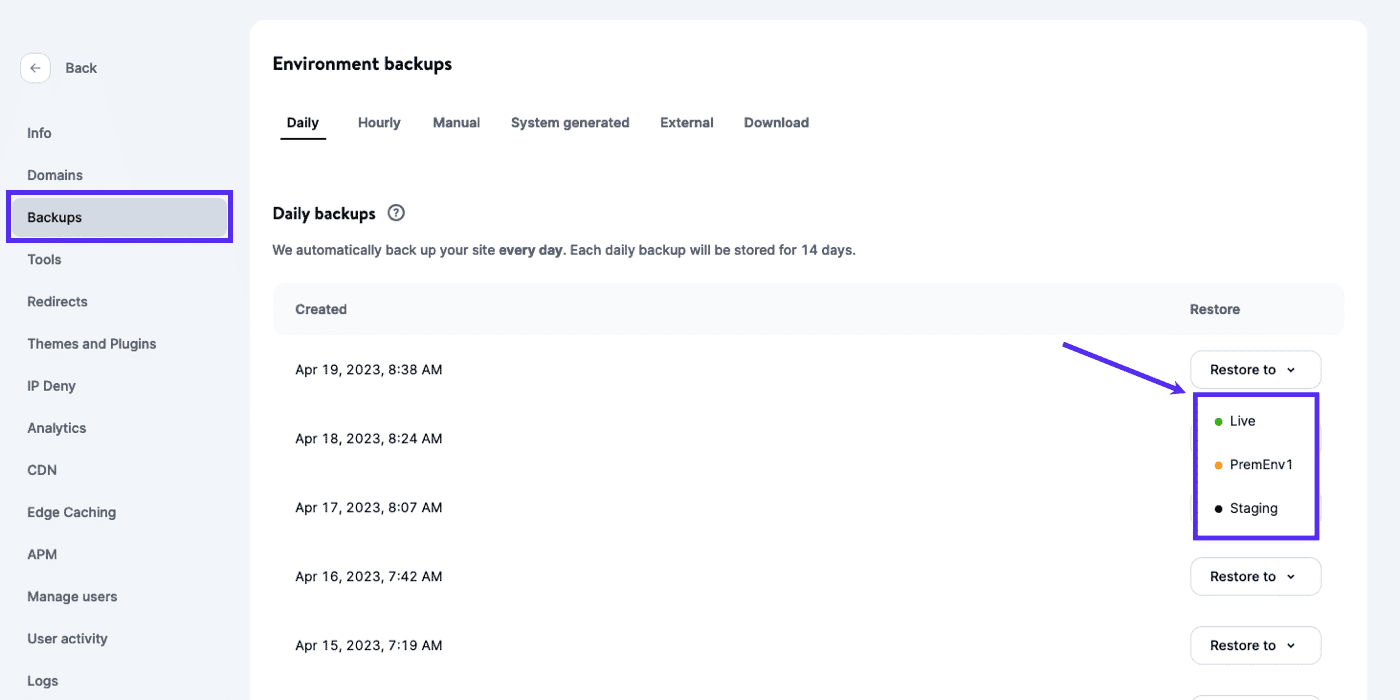
Task: Select Live as the restore target
Action: click(x=1240, y=420)
